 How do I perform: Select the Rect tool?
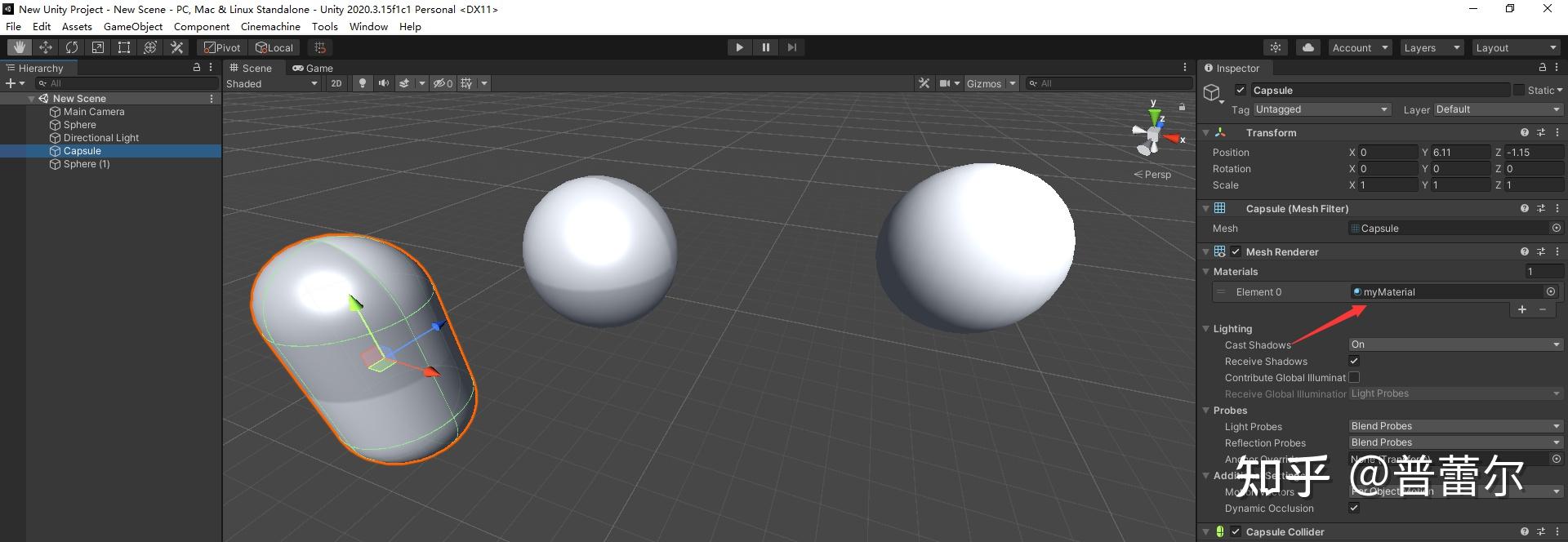(124, 47)
